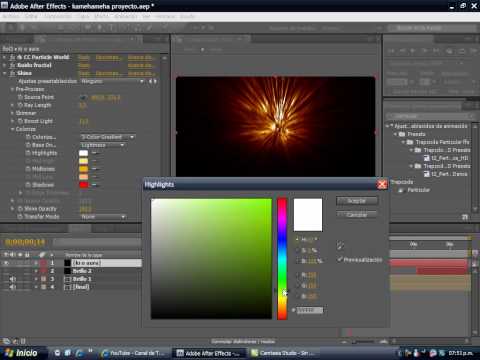Expand the Ray Length property
This screenshot has width=480, height=360.
[12, 105]
